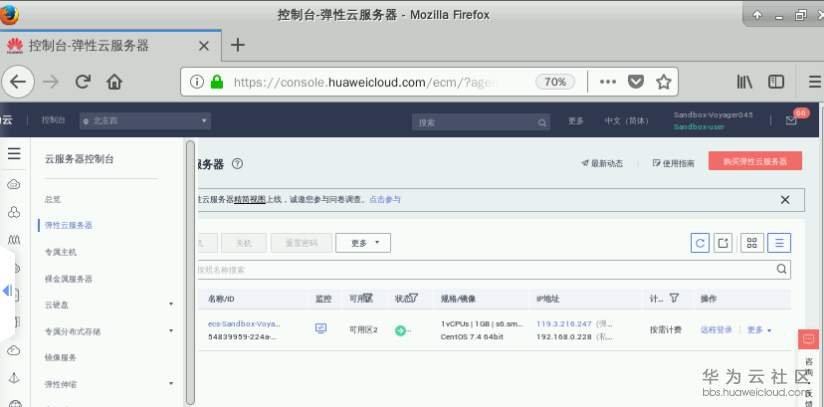Open the Firefox hamburger menu

point(815,82)
